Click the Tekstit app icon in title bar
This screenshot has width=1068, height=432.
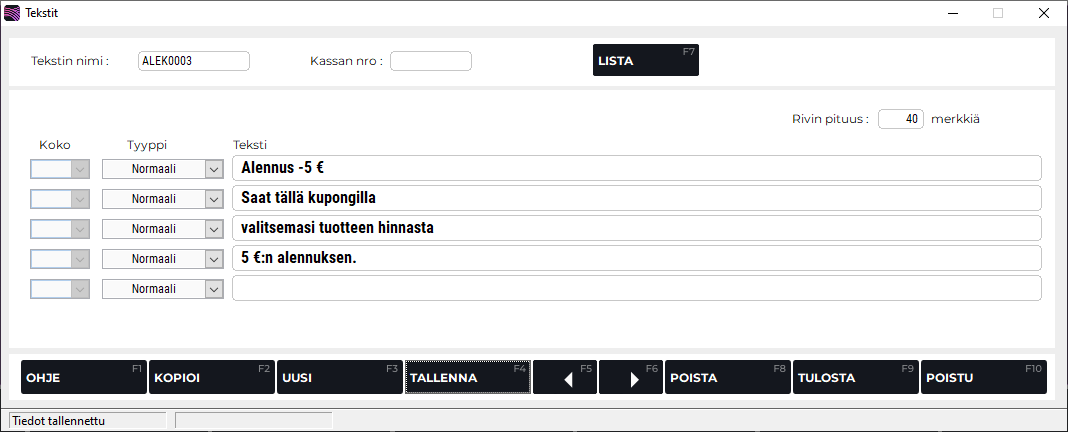click(x=12, y=13)
